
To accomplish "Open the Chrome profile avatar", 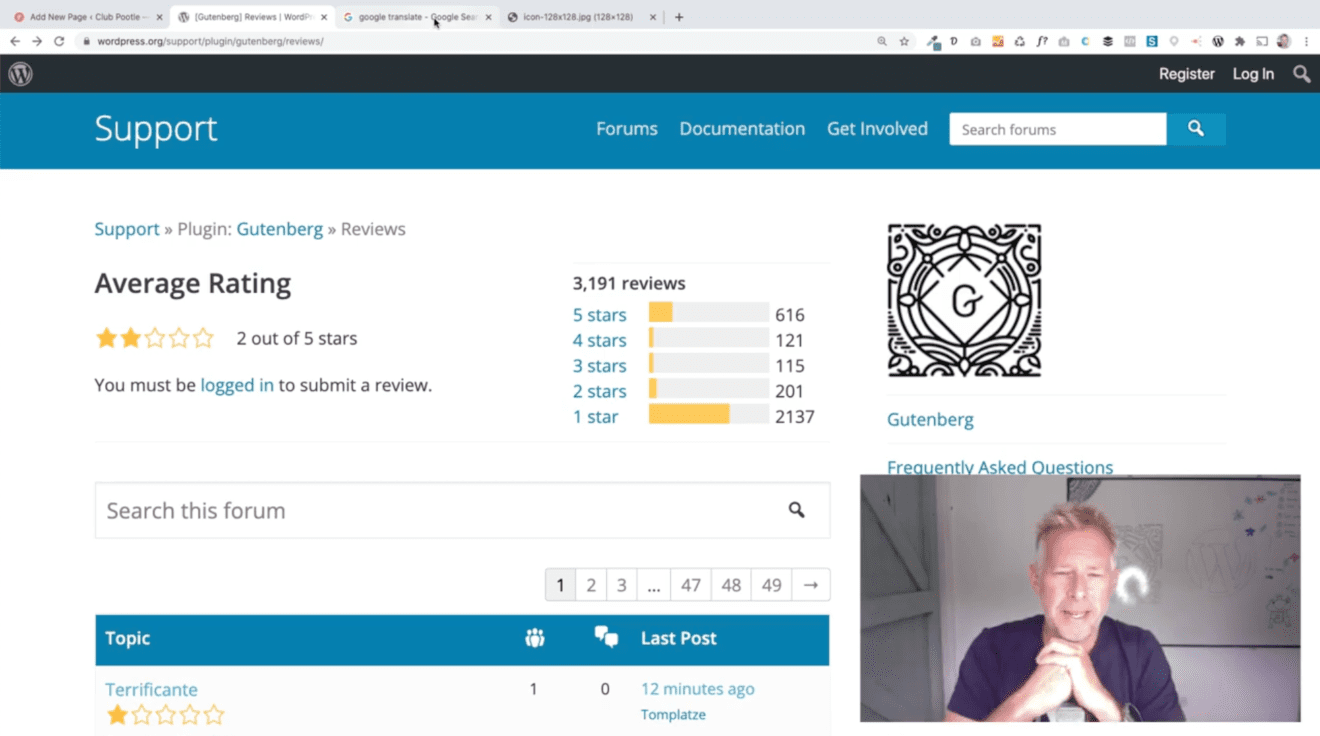I will (1284, 42).
